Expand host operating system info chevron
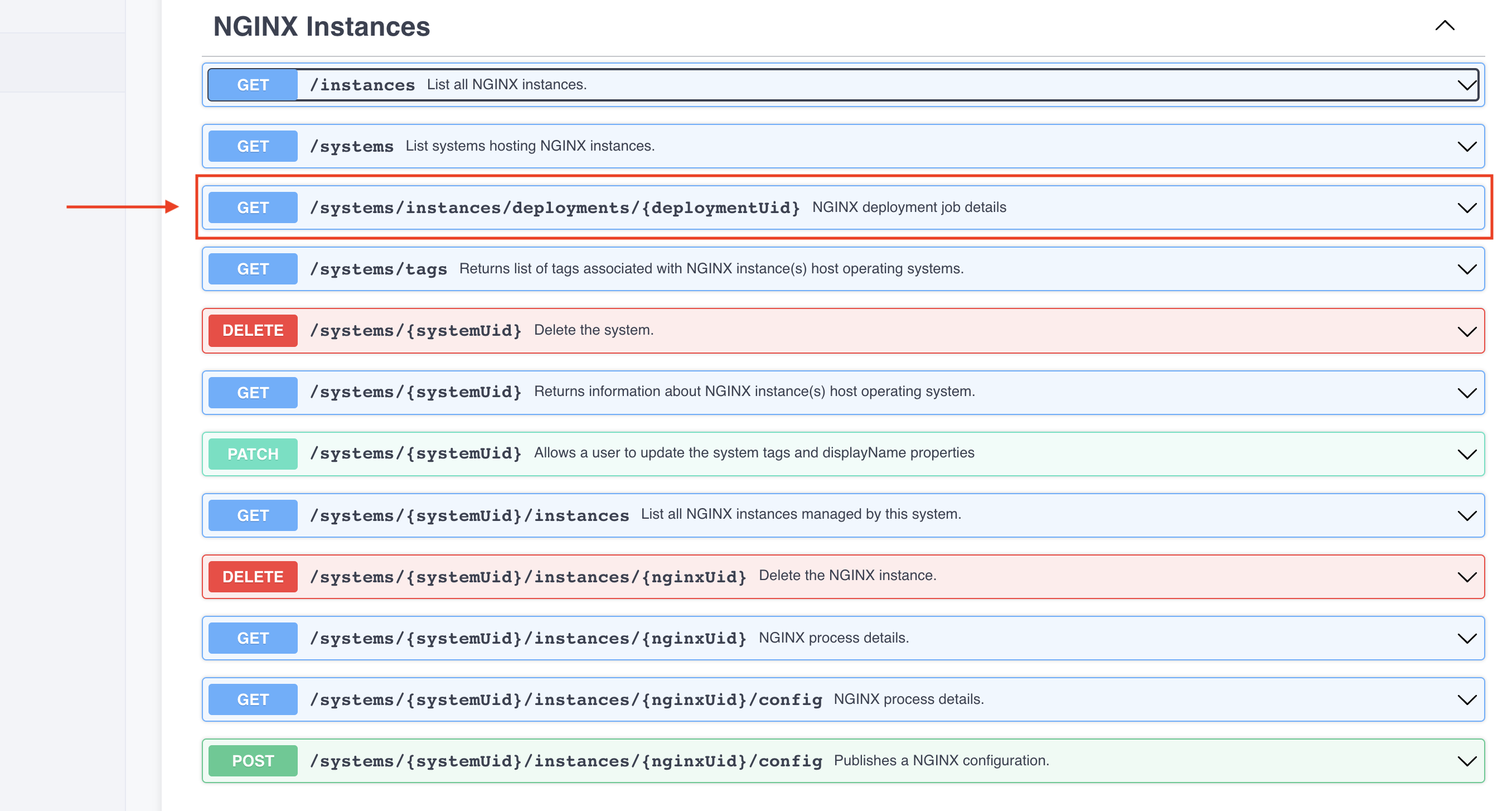1512x811 pixels. pyautogui.click(x=1467, y=393)
